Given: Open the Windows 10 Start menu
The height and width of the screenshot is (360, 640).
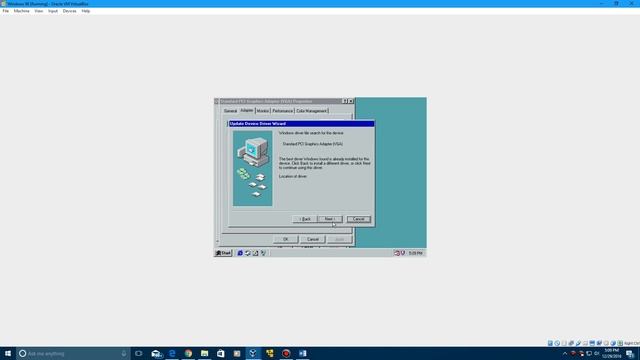Looking at the screenshot, I should [x=8, y=353].
